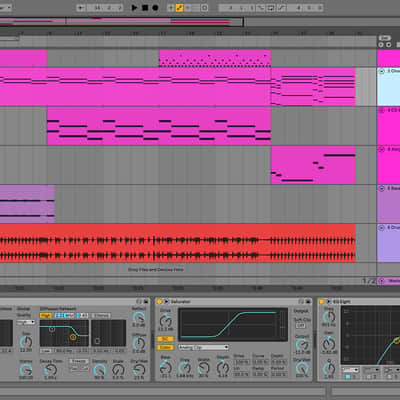Click the Reverb Density knob

[99, 370]
